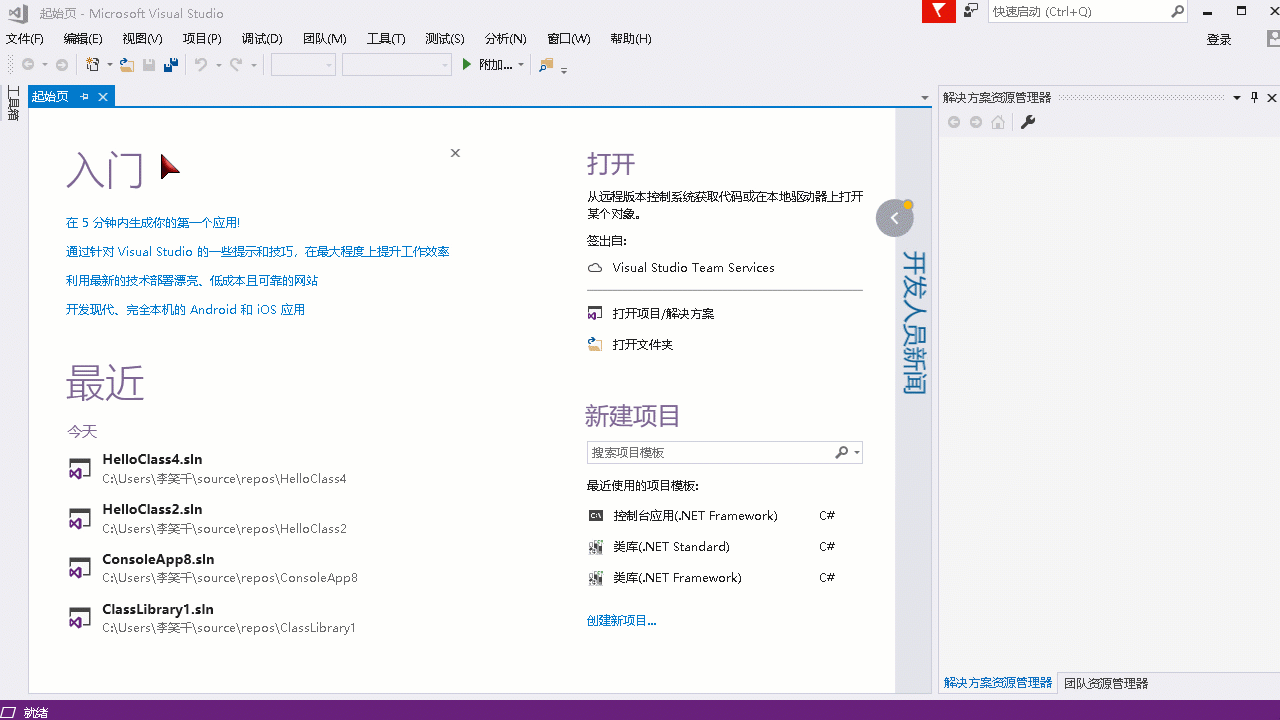Open the 调试(D) menu
The width and height of the screenshot is (1280, 720).
(x=262, y=39)
